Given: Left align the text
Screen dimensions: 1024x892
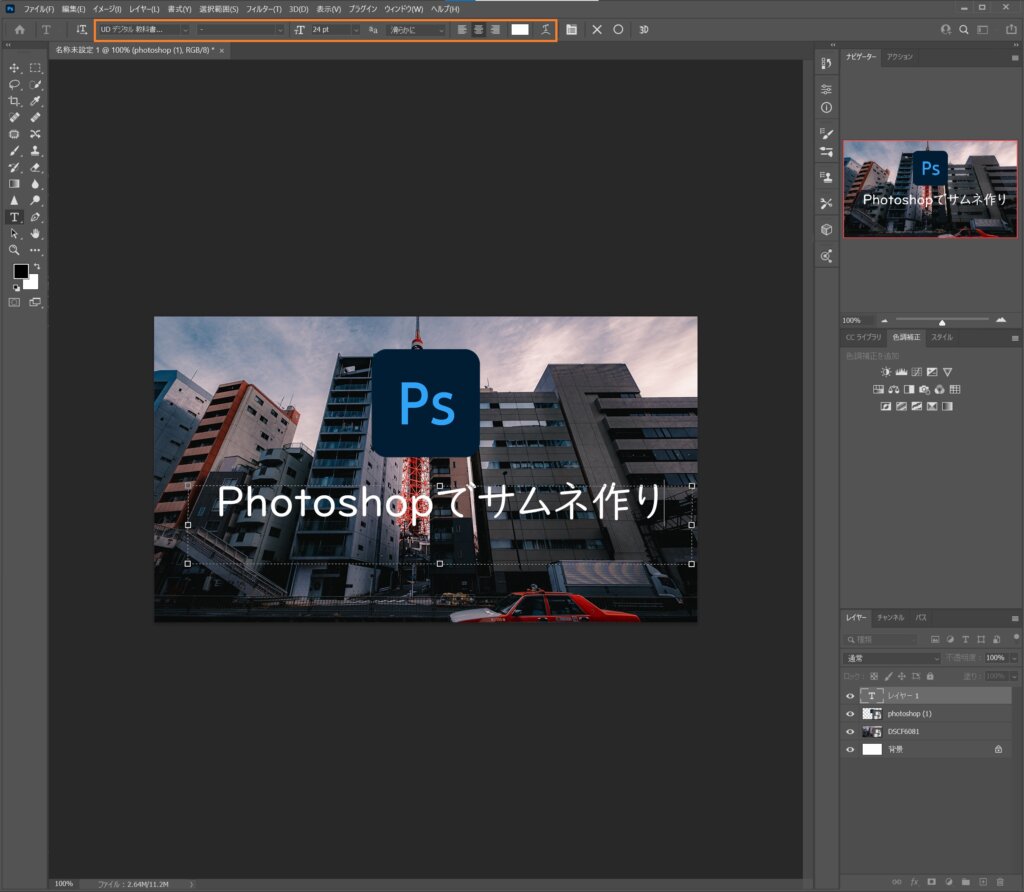Looking at the screenshot, I should coord(462,29).
